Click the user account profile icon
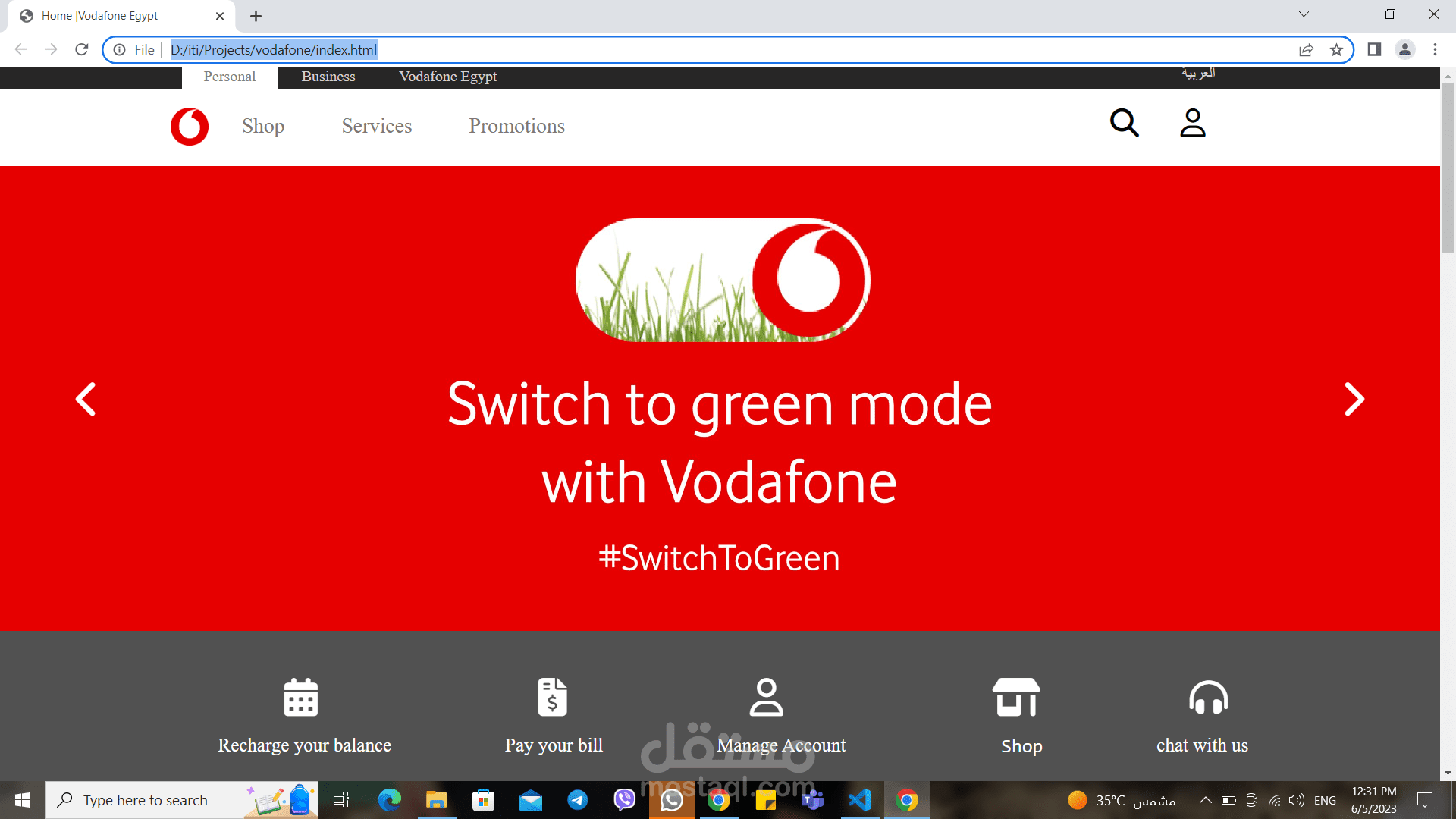 [1192, 123]
